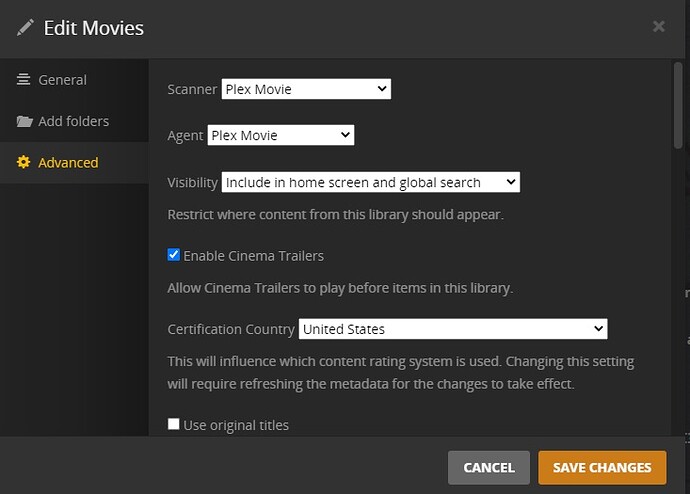Expand the Visibility dropdown
The width and height of the screenshot is (690, 494).
point(371,182)
